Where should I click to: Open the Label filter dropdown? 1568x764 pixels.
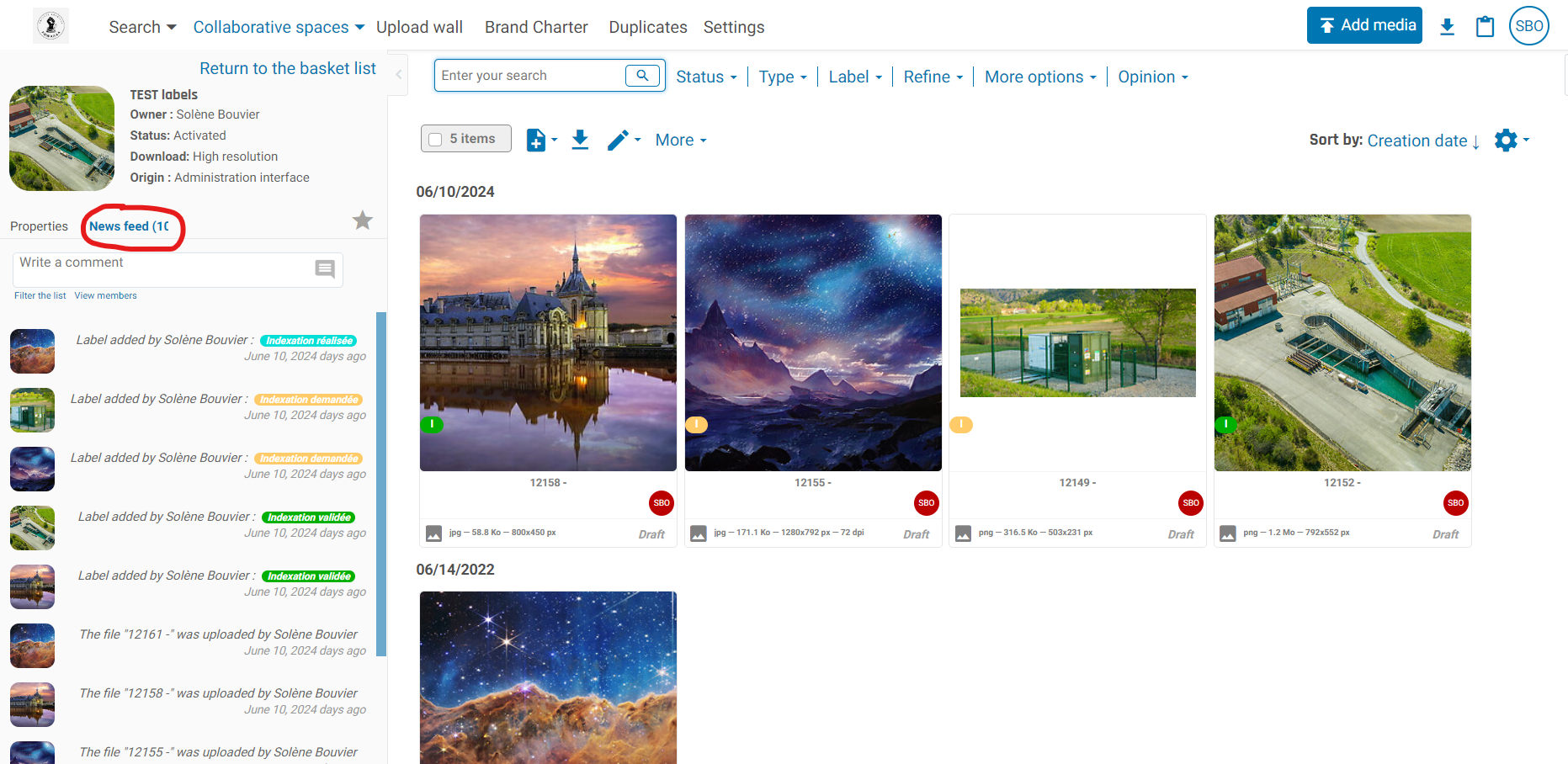854,77
